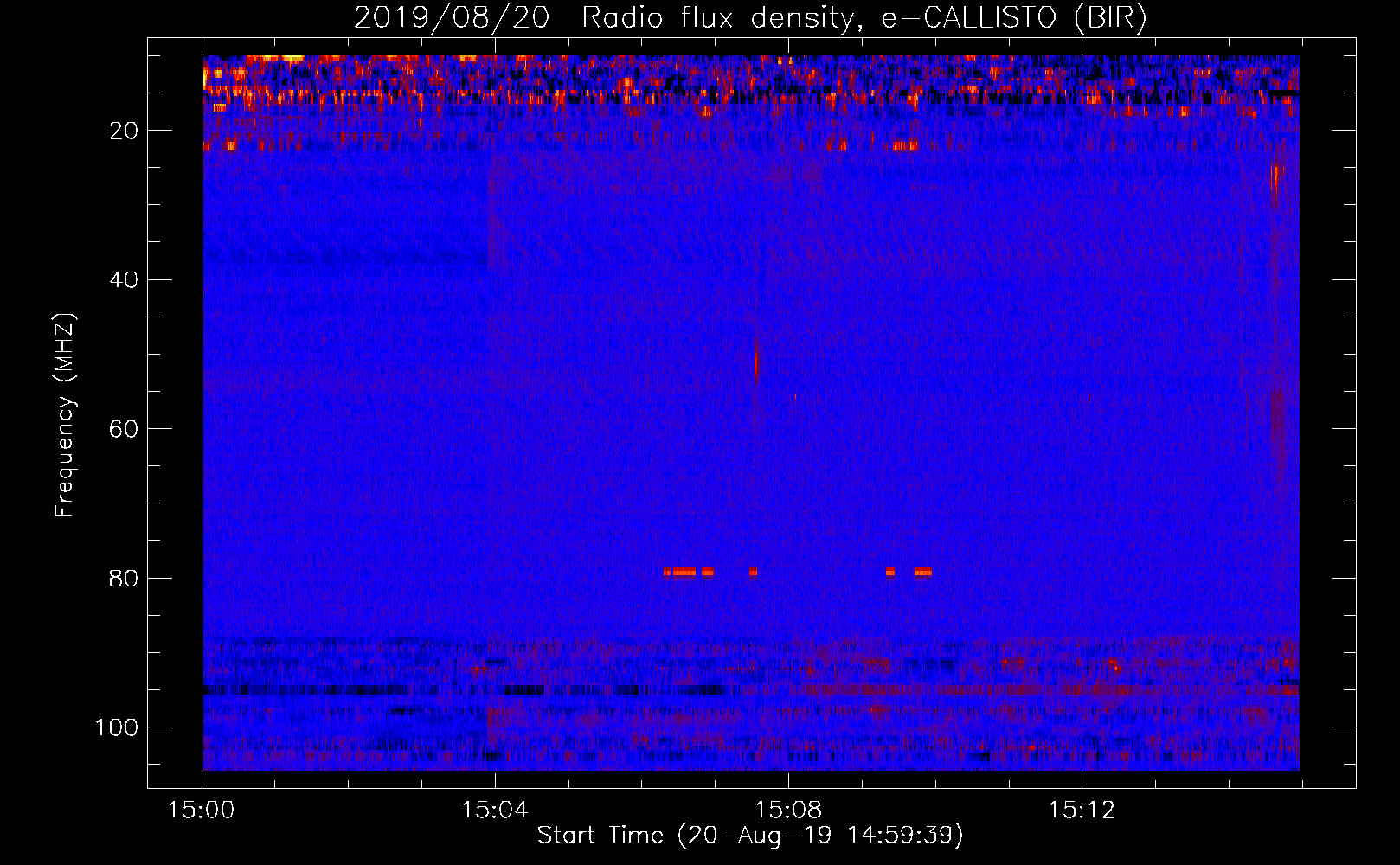Click the '100' frequency tick label
Viewport: 1400px width, 865px height.
[x=117, y=727]
